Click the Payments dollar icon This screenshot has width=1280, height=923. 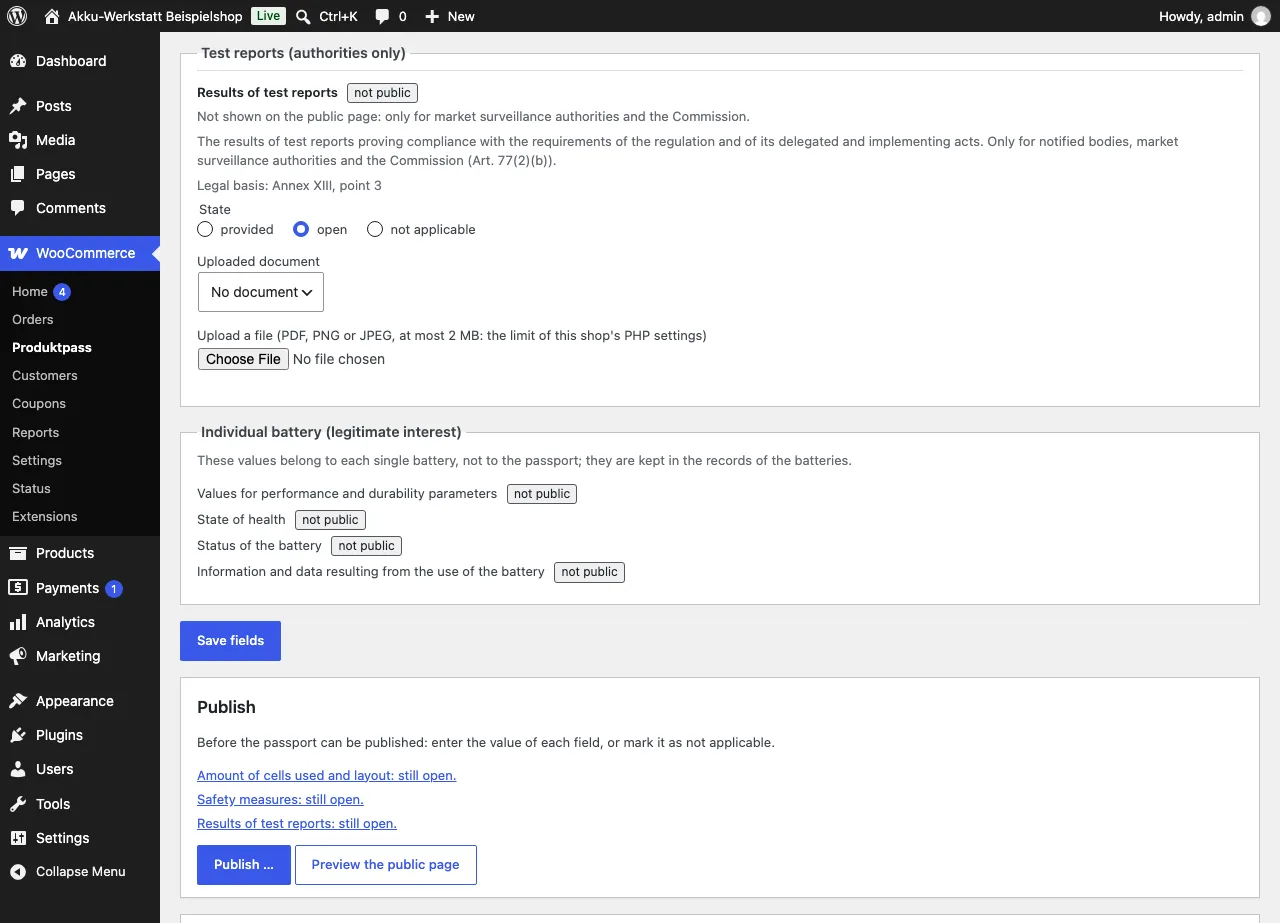point(18,588)
